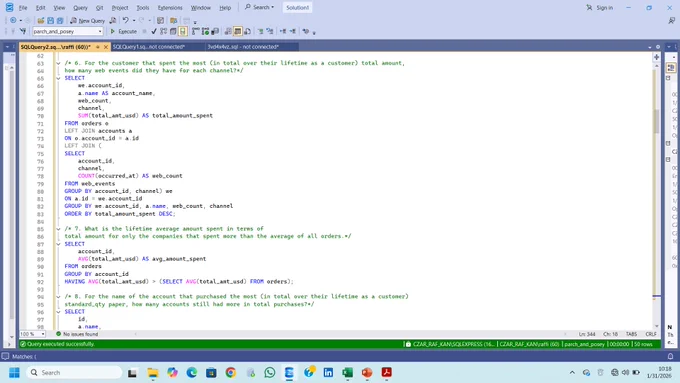Parse the query with the checkmark icon
Screen dimensions: 680x383
[x=154, y=31]
